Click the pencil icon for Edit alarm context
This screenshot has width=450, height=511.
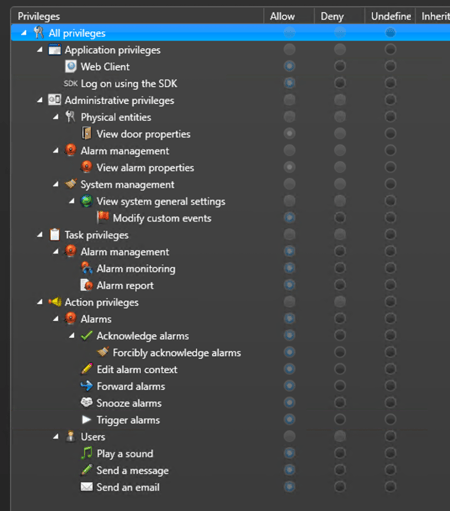[x=87, y=369]
